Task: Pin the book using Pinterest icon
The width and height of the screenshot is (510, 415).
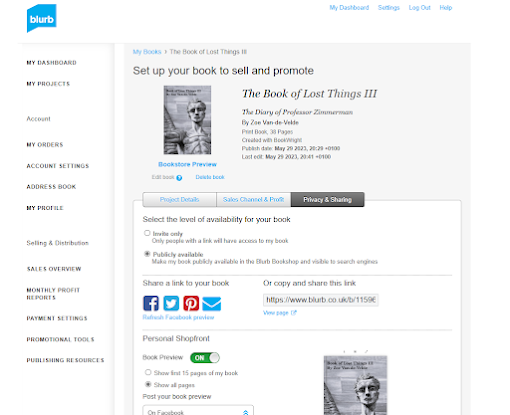Action: (x=191, y=303)
